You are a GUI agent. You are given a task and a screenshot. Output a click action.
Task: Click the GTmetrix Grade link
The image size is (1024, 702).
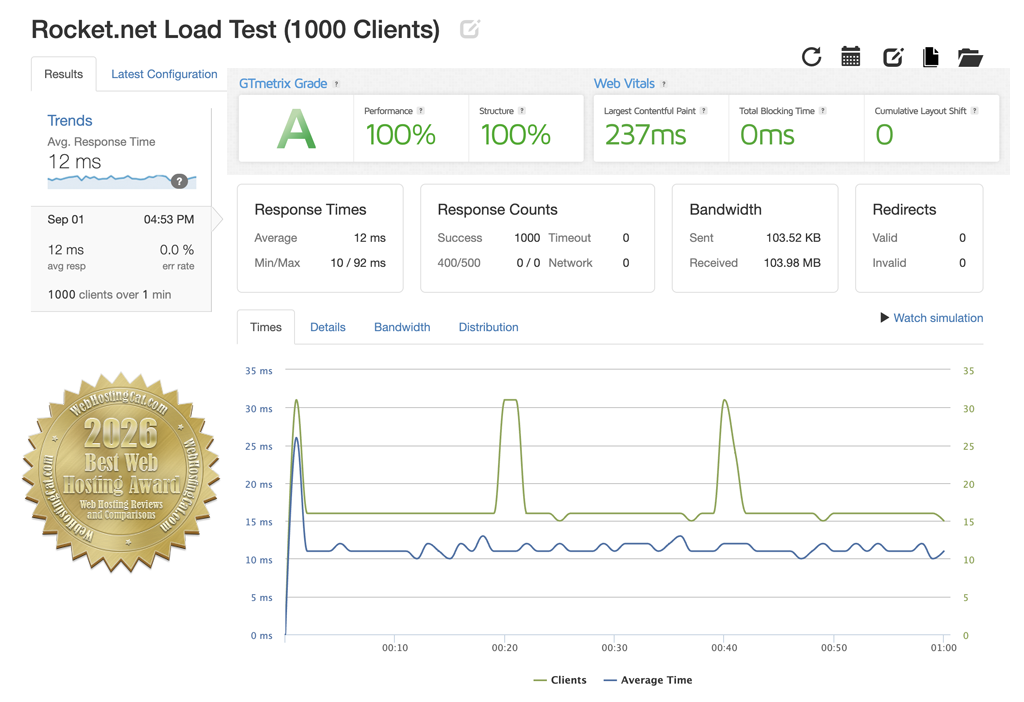pyautogui.click(x=283, y=84)
